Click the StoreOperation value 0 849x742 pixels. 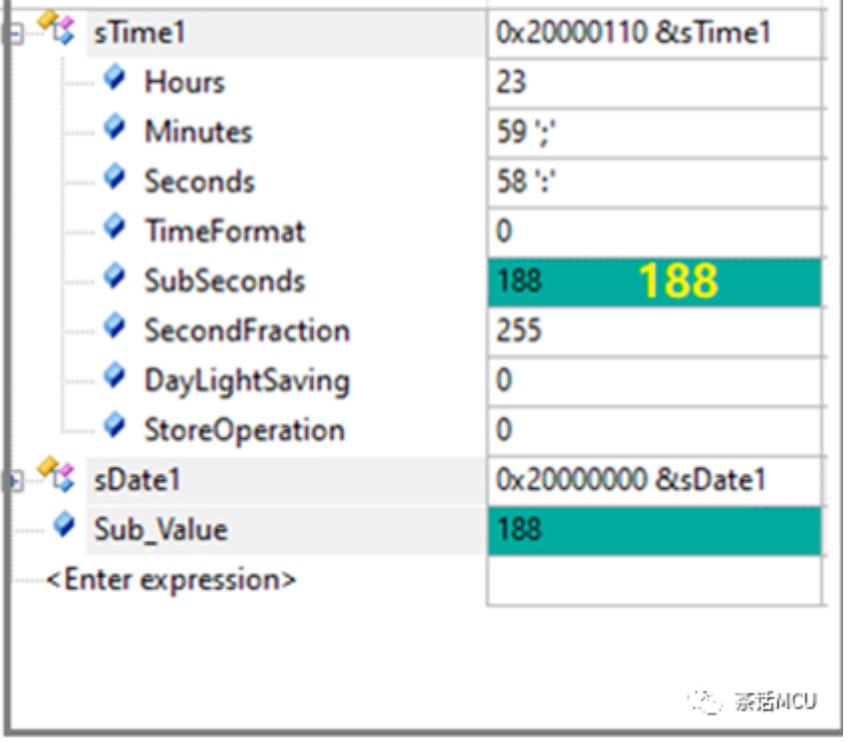point(504,431)
